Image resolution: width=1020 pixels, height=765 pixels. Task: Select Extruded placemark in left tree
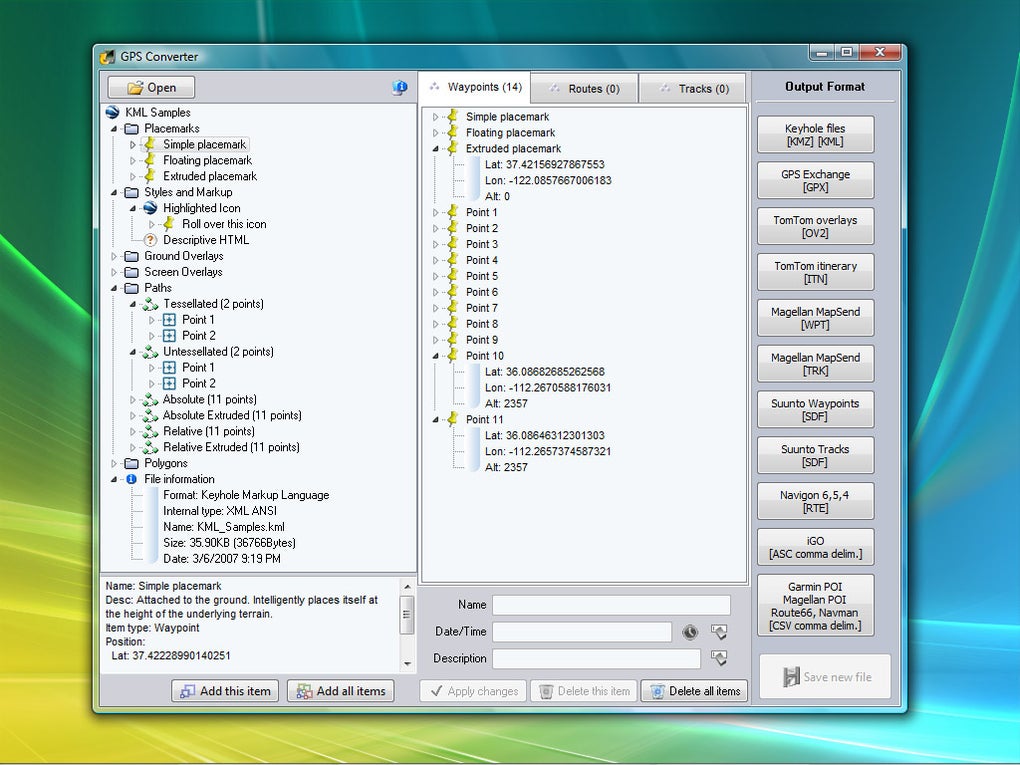point(209,176)
